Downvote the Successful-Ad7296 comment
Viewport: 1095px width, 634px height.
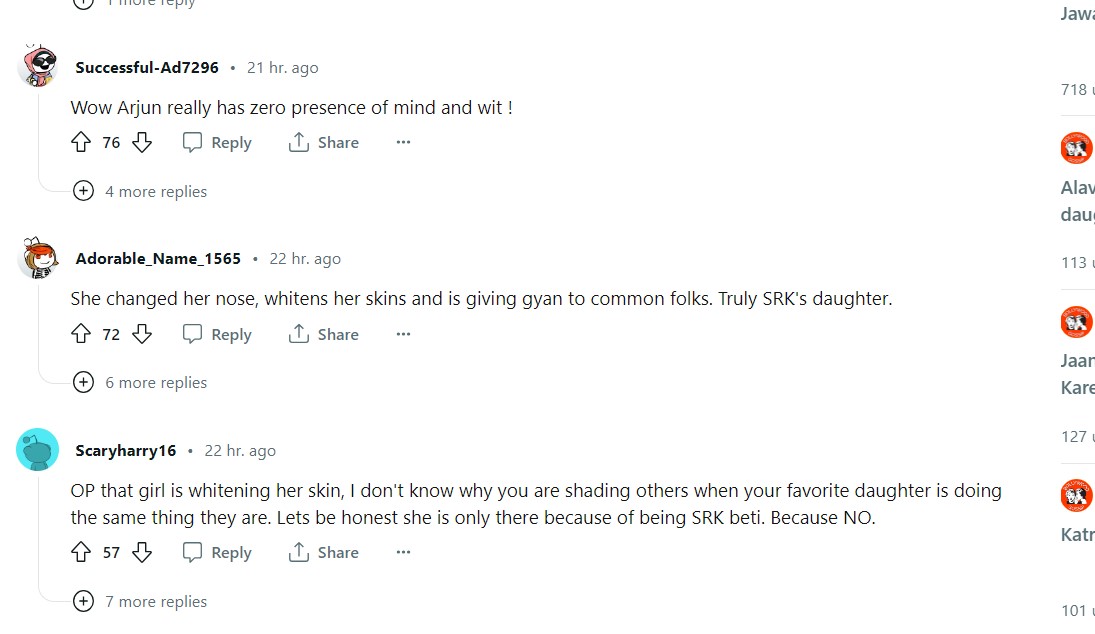pos(142,143)
